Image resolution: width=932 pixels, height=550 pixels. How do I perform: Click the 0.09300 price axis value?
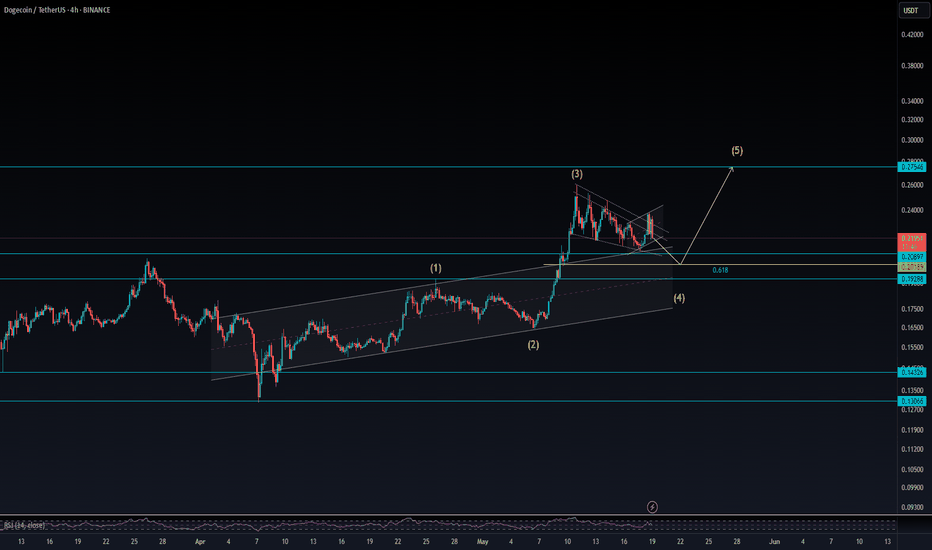(x=912, y=507)
